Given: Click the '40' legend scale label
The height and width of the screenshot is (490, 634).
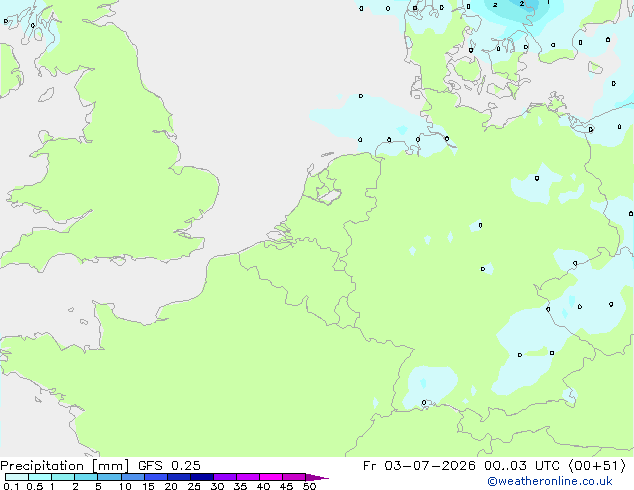Looking at the screenshot, I should click(x=263, y=486).
